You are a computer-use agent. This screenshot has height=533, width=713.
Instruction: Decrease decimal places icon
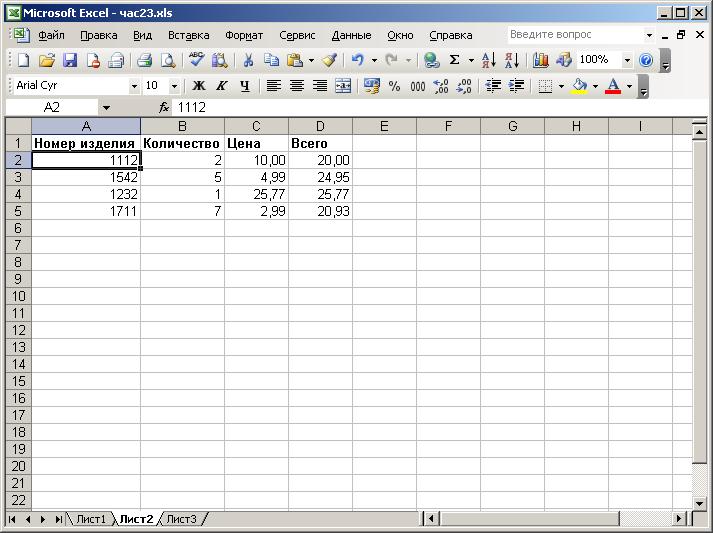tap(464, 85)
